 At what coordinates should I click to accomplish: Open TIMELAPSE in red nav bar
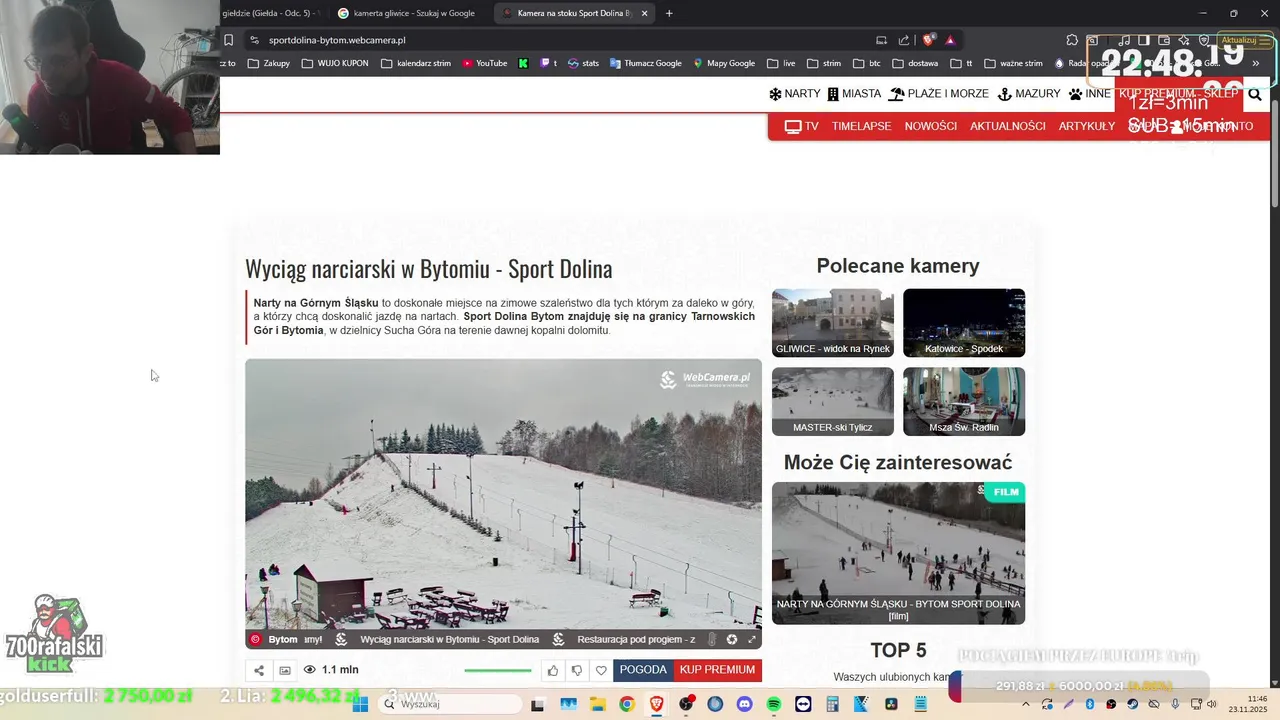pyautogui.click(x=861, y=127)
